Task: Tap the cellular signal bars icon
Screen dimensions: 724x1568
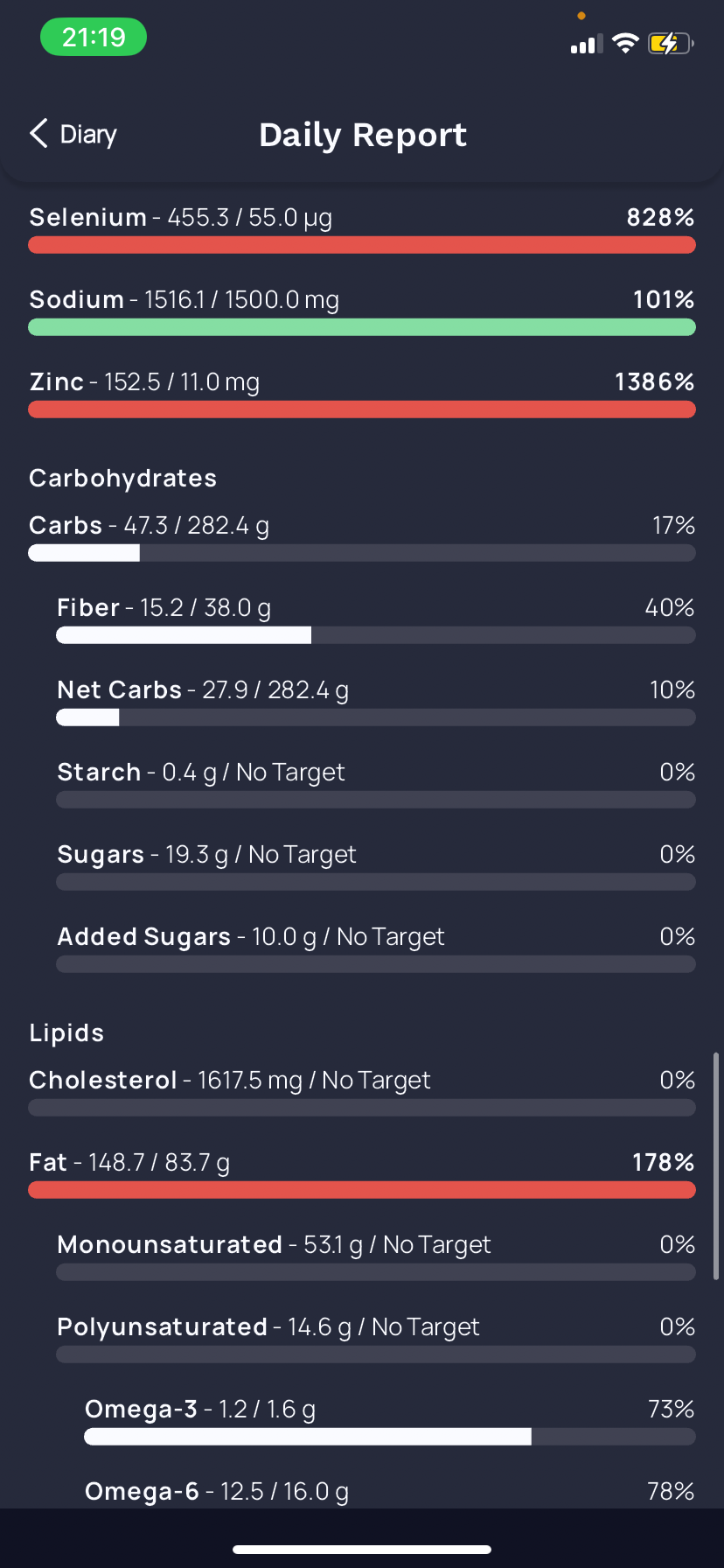Action: click(x=587, y=45)
